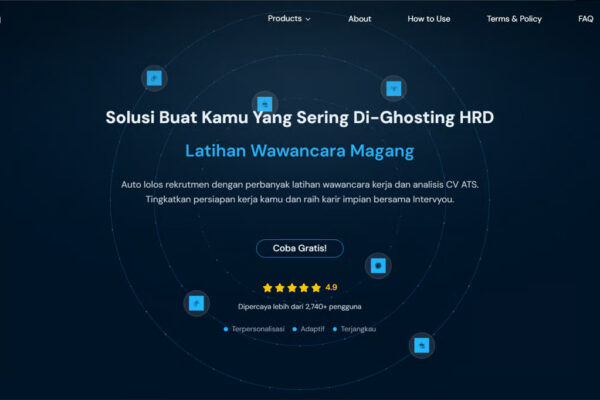Click the floating icon below the Terjangkau label
600x400 pixels.
tap(422, 345)
